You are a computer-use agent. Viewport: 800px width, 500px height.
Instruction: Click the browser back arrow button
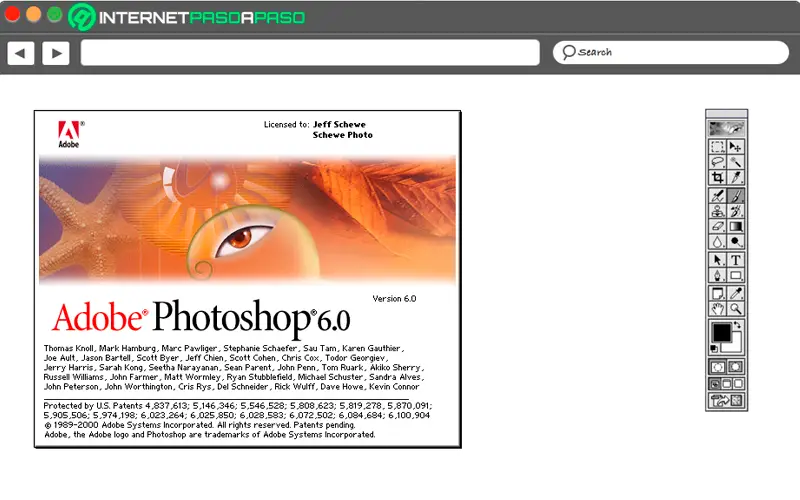point(21,53)
